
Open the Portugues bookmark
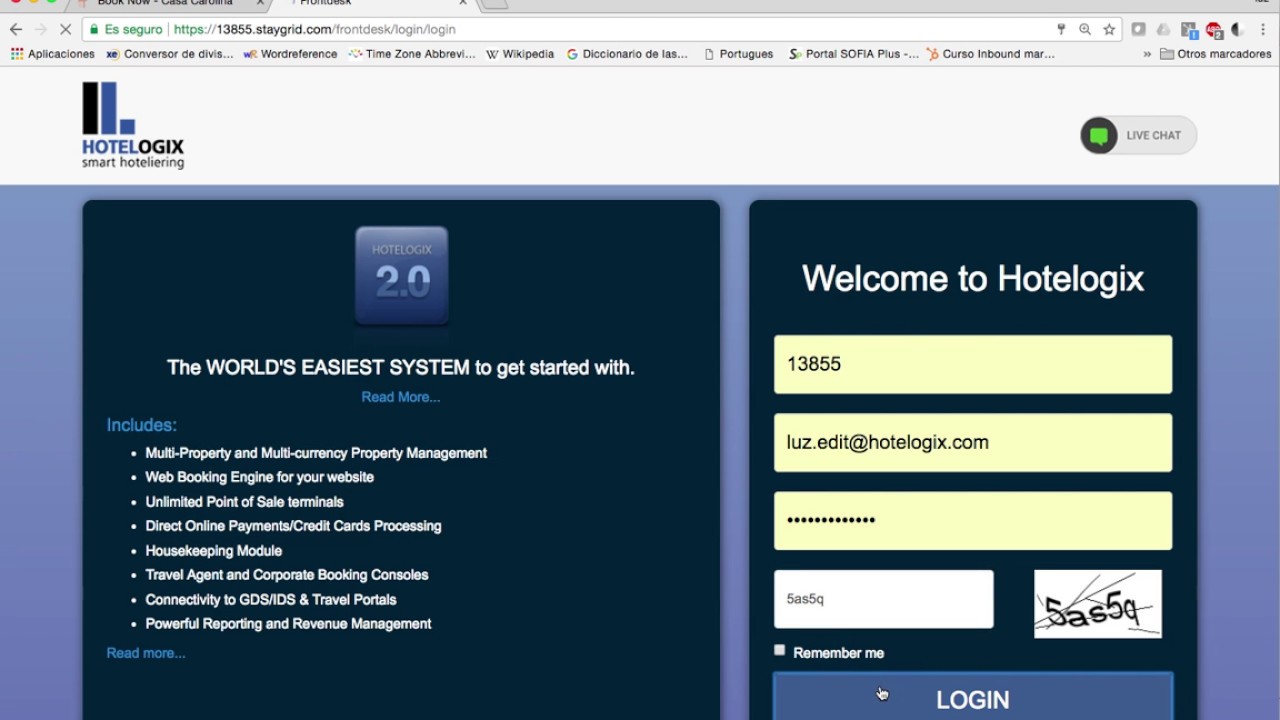pyautogui.click(x=738, y=54)
